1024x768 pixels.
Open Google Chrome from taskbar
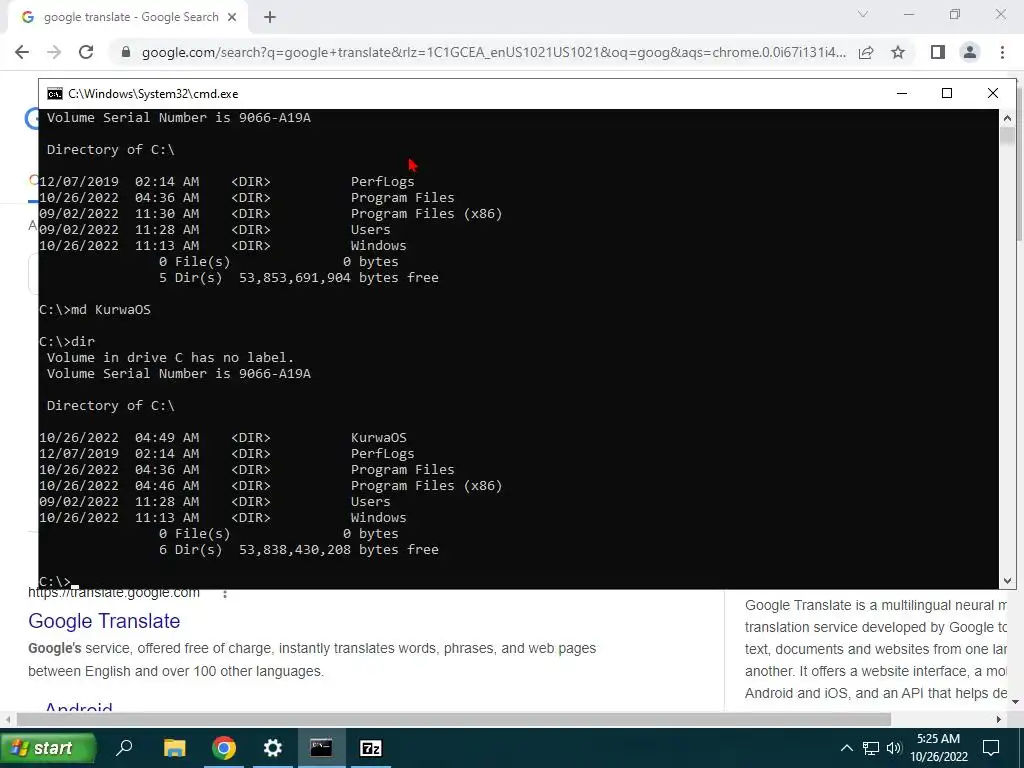tap(223, 748)
